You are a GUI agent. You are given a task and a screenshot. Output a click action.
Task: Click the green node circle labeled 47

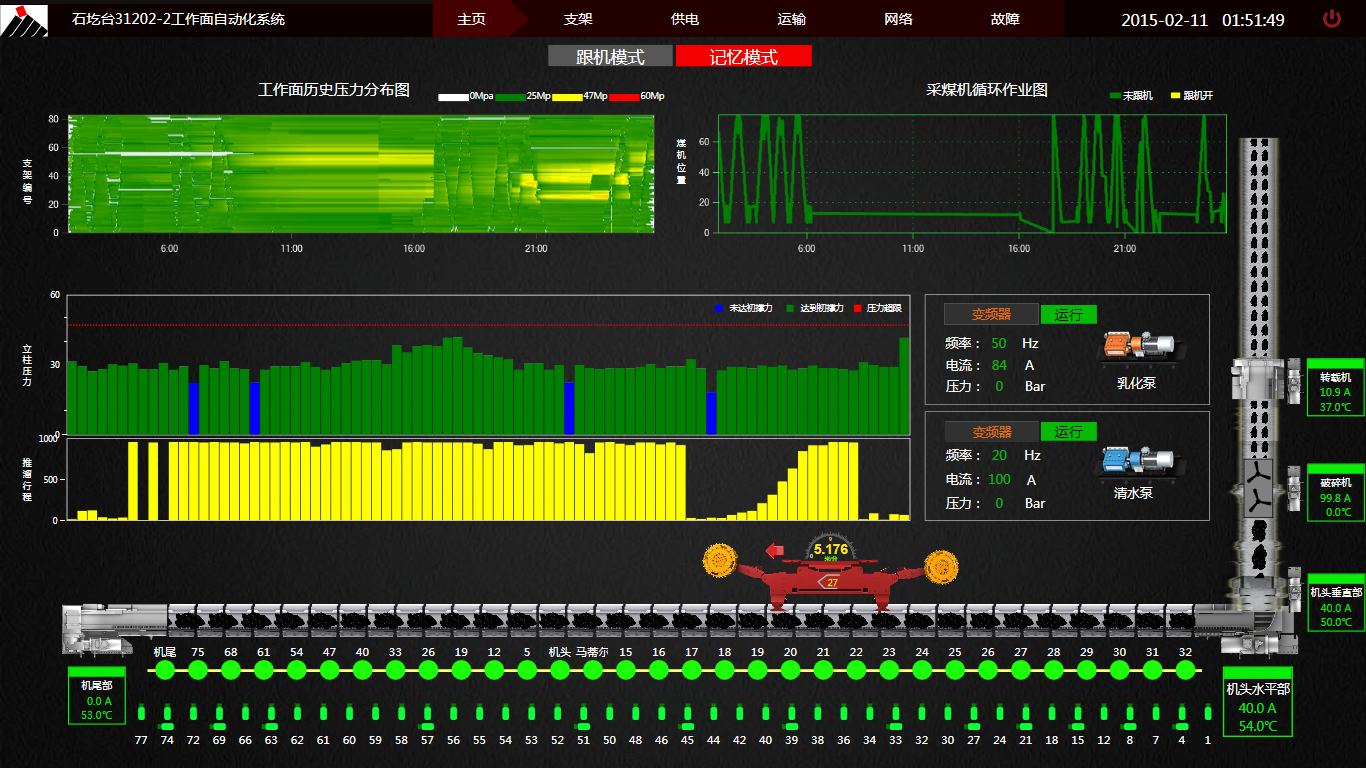(x=329, y=670)
